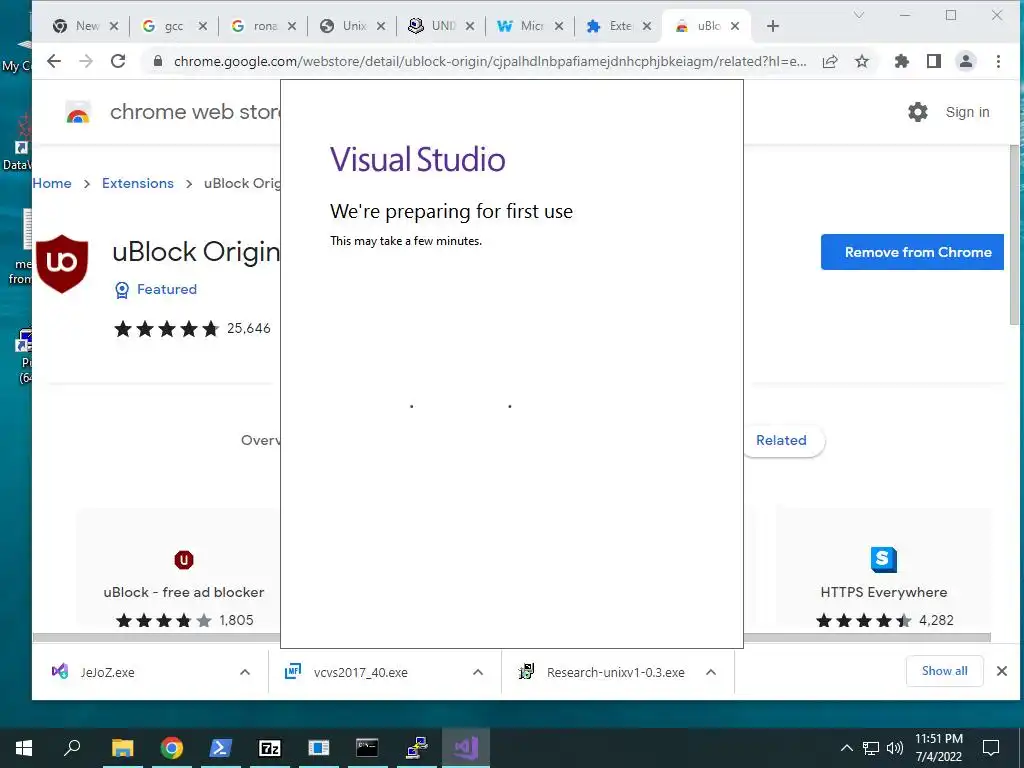This screenshot has width=1024, height=768.
Task: Toggle Chrome side panel icon
Action: click(x=934, y=61)
